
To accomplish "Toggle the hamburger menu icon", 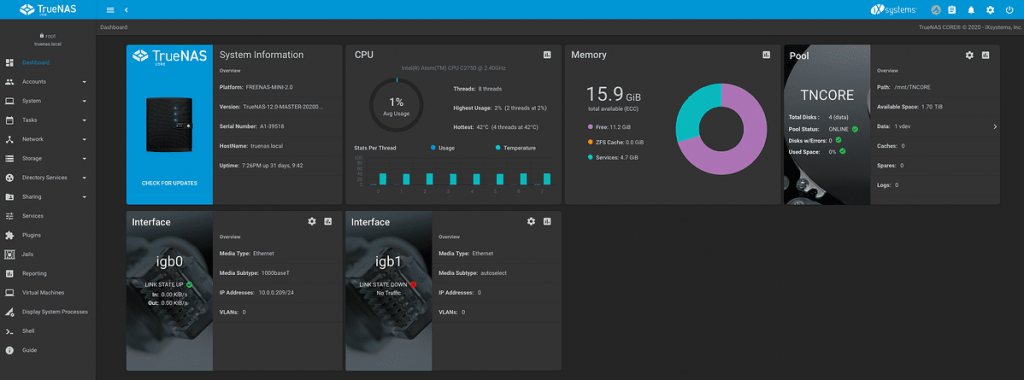I will [x=110, y=10].
